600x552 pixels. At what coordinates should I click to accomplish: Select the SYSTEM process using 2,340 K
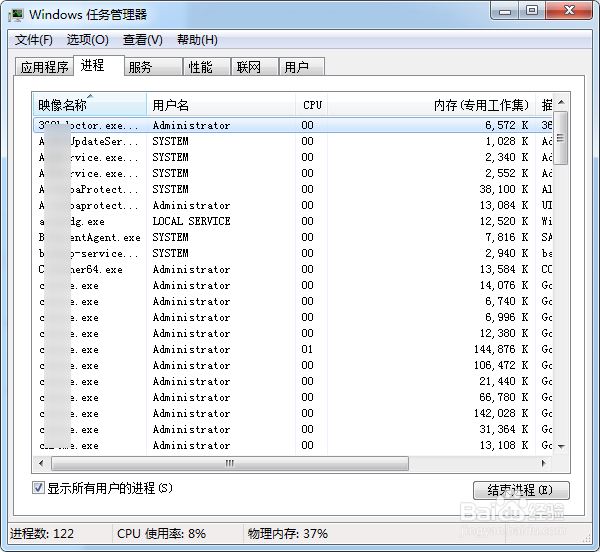pos(293,157)
